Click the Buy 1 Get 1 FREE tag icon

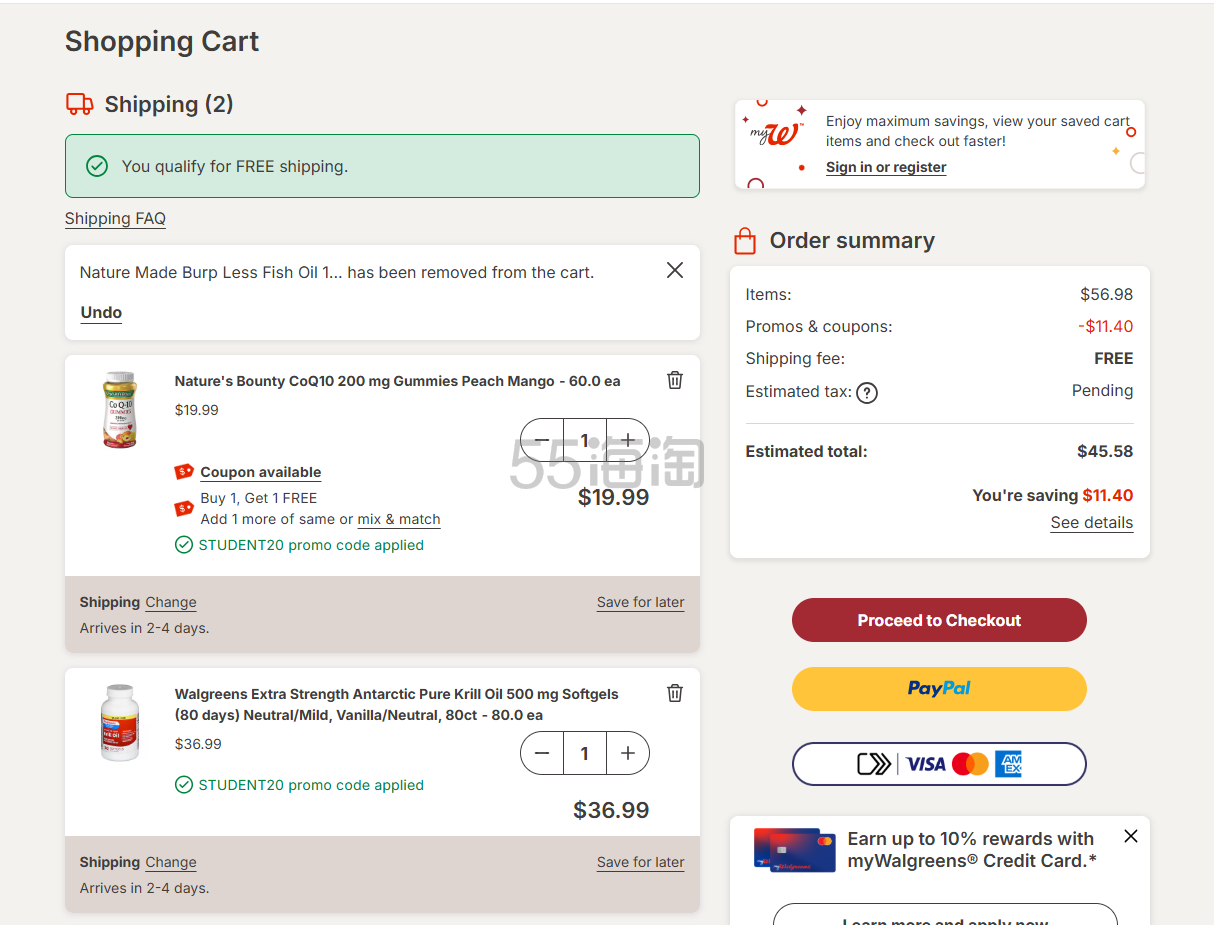(x=184, y=508)
